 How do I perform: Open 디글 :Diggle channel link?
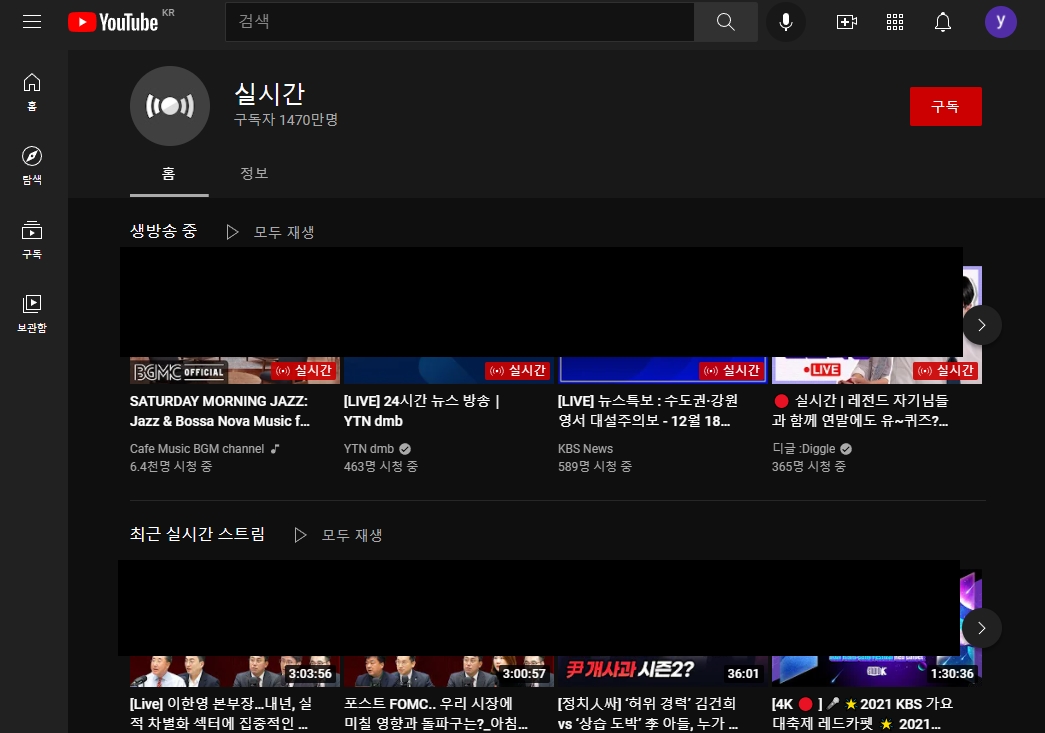(803, 449)
